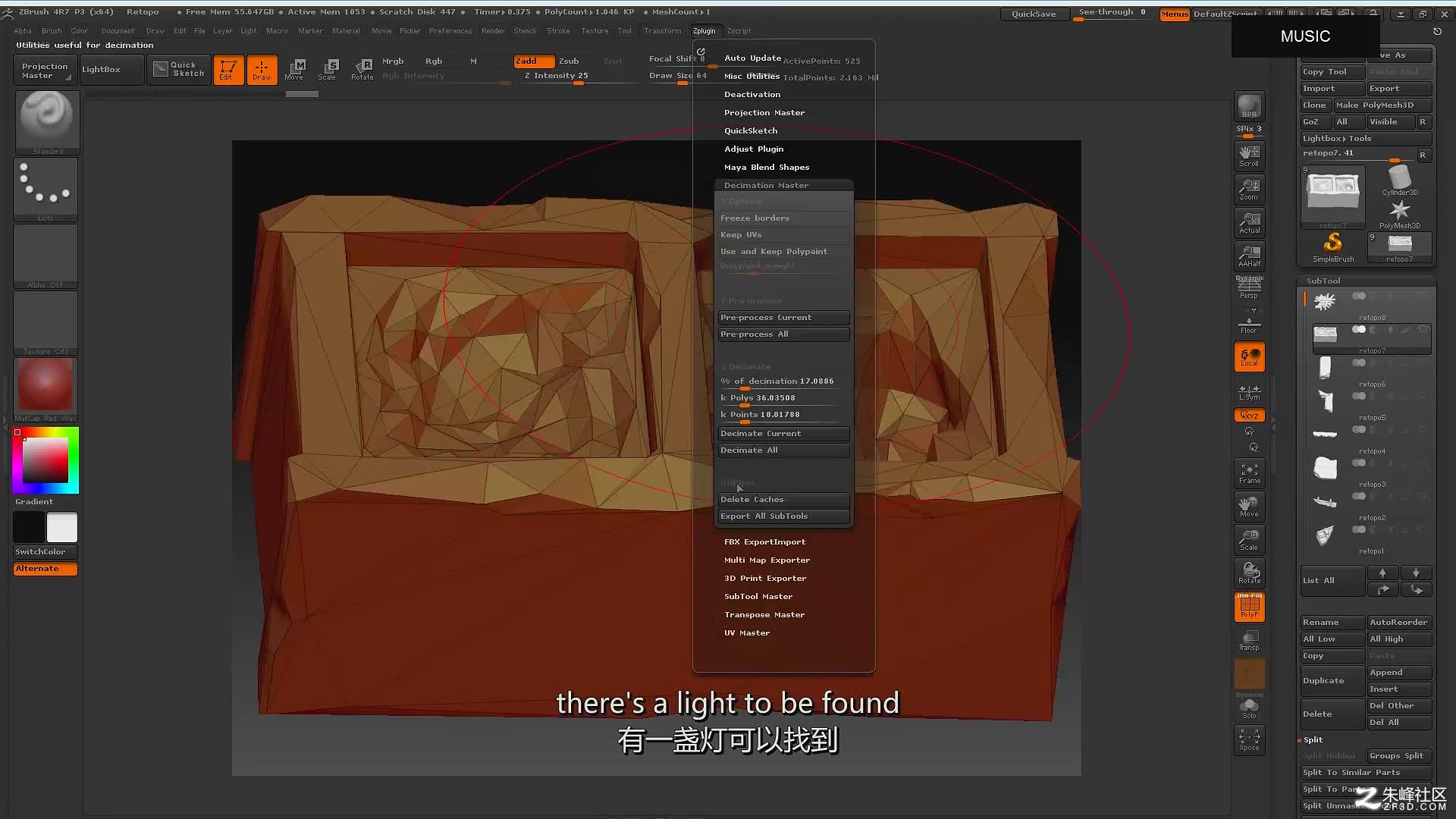Expand Misc Utilities plugin section

click(752, 76)
